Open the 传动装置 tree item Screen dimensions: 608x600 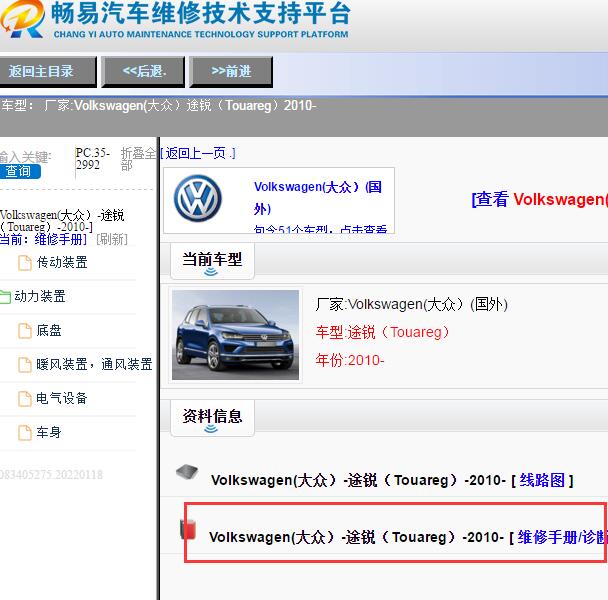click(62, 263)
